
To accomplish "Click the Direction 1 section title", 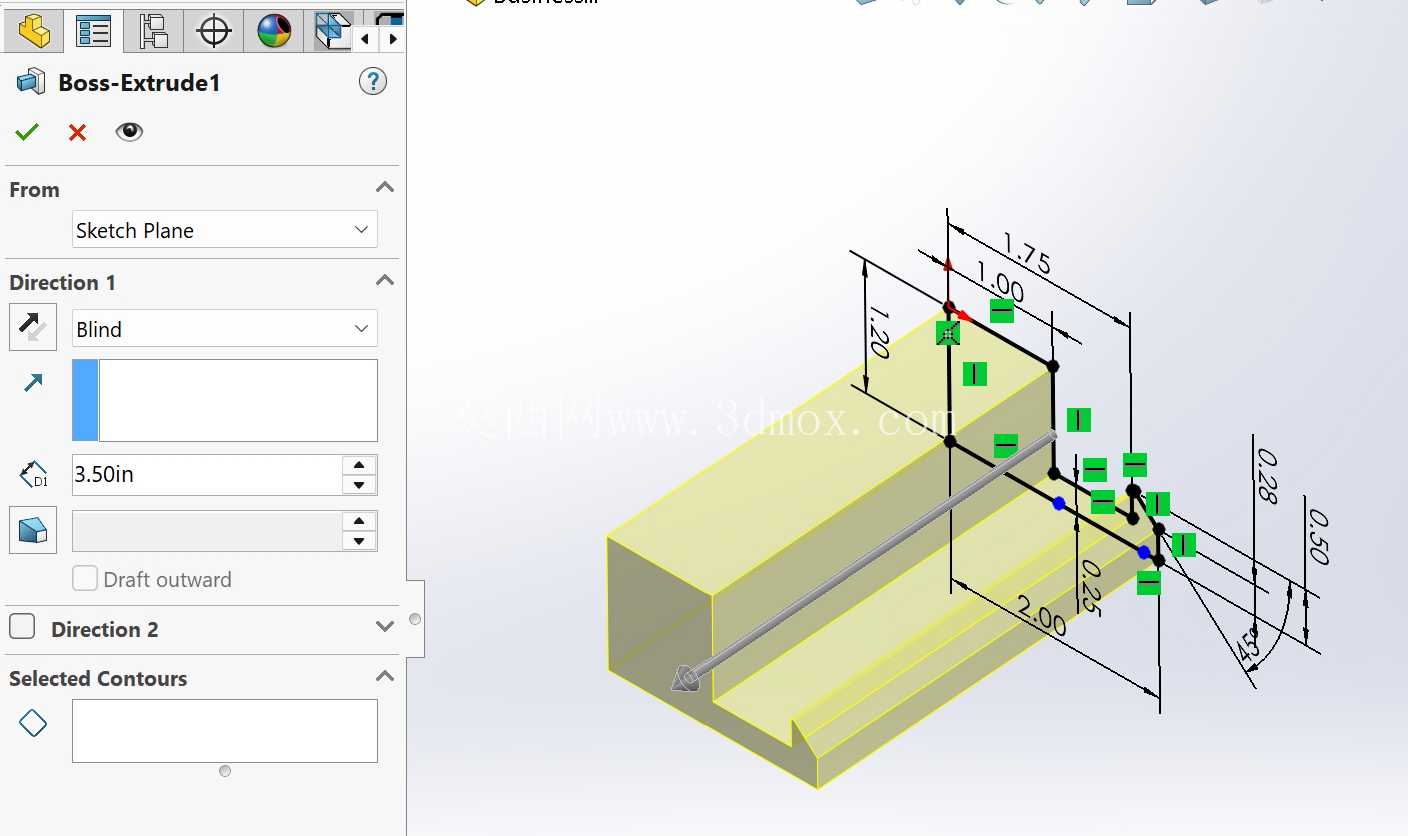I will (x=62, y=282).
